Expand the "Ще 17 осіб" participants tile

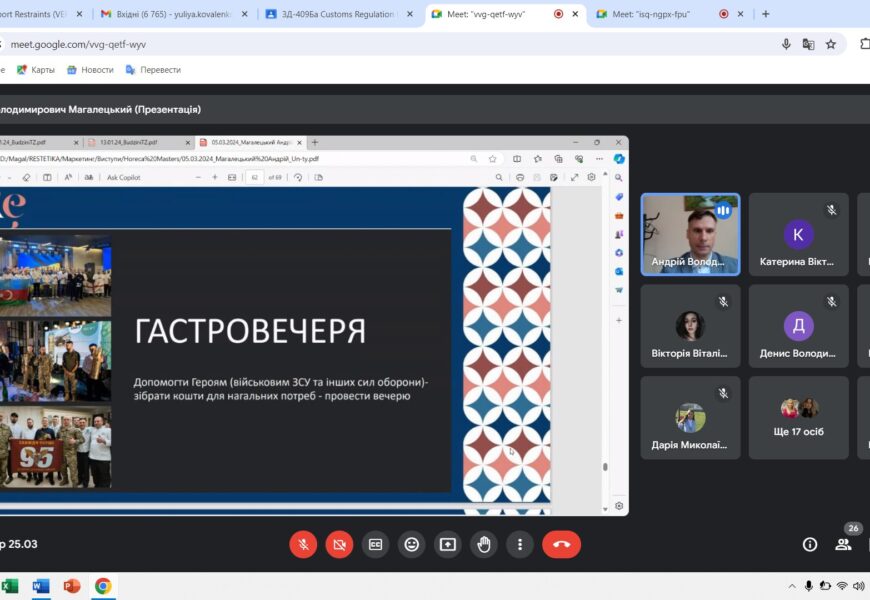point(798,417)
